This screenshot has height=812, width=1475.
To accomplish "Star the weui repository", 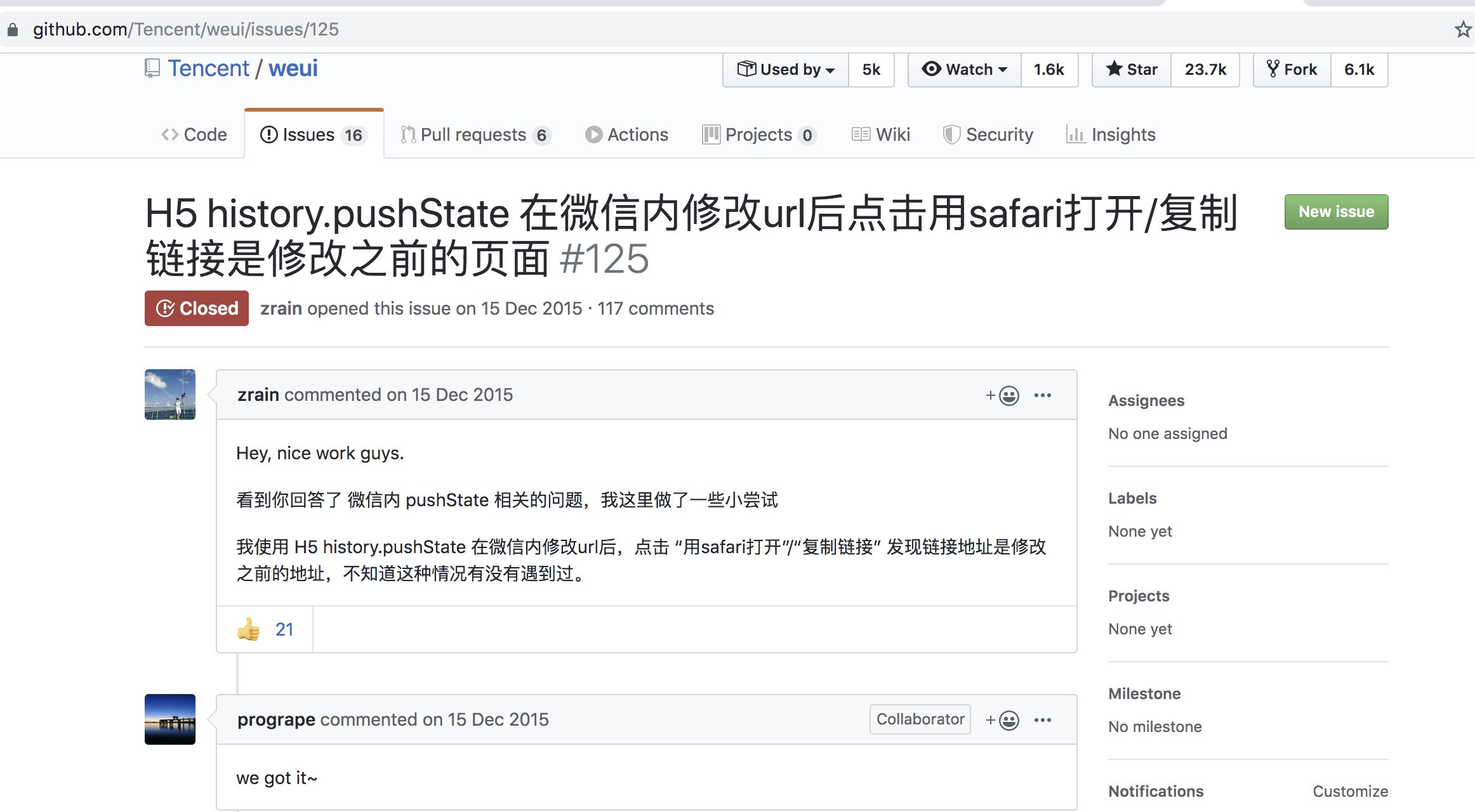I will click(x=1132, y=69).
